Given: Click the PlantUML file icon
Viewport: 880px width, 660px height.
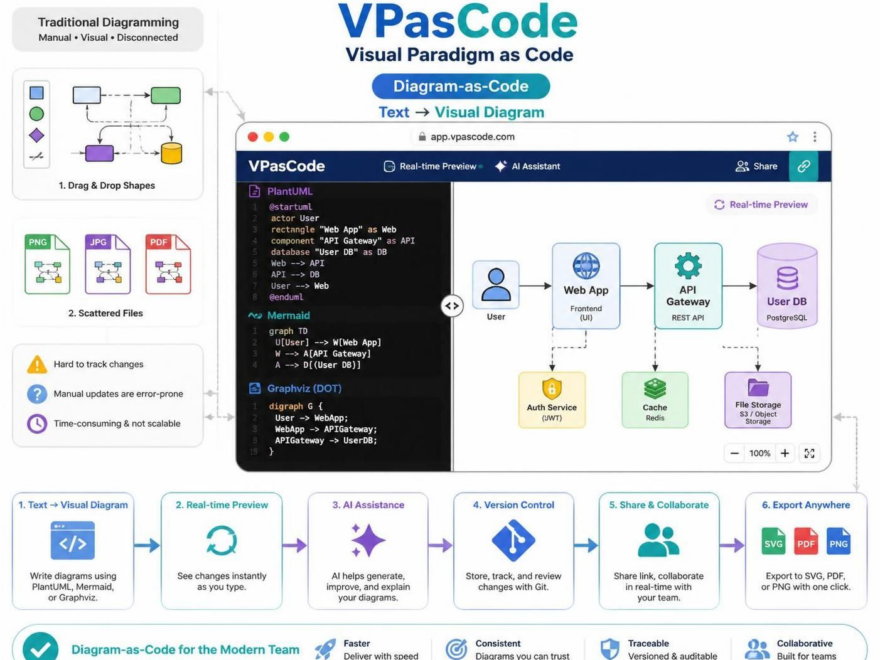Looking at the screenshot, I should (254, 191).
